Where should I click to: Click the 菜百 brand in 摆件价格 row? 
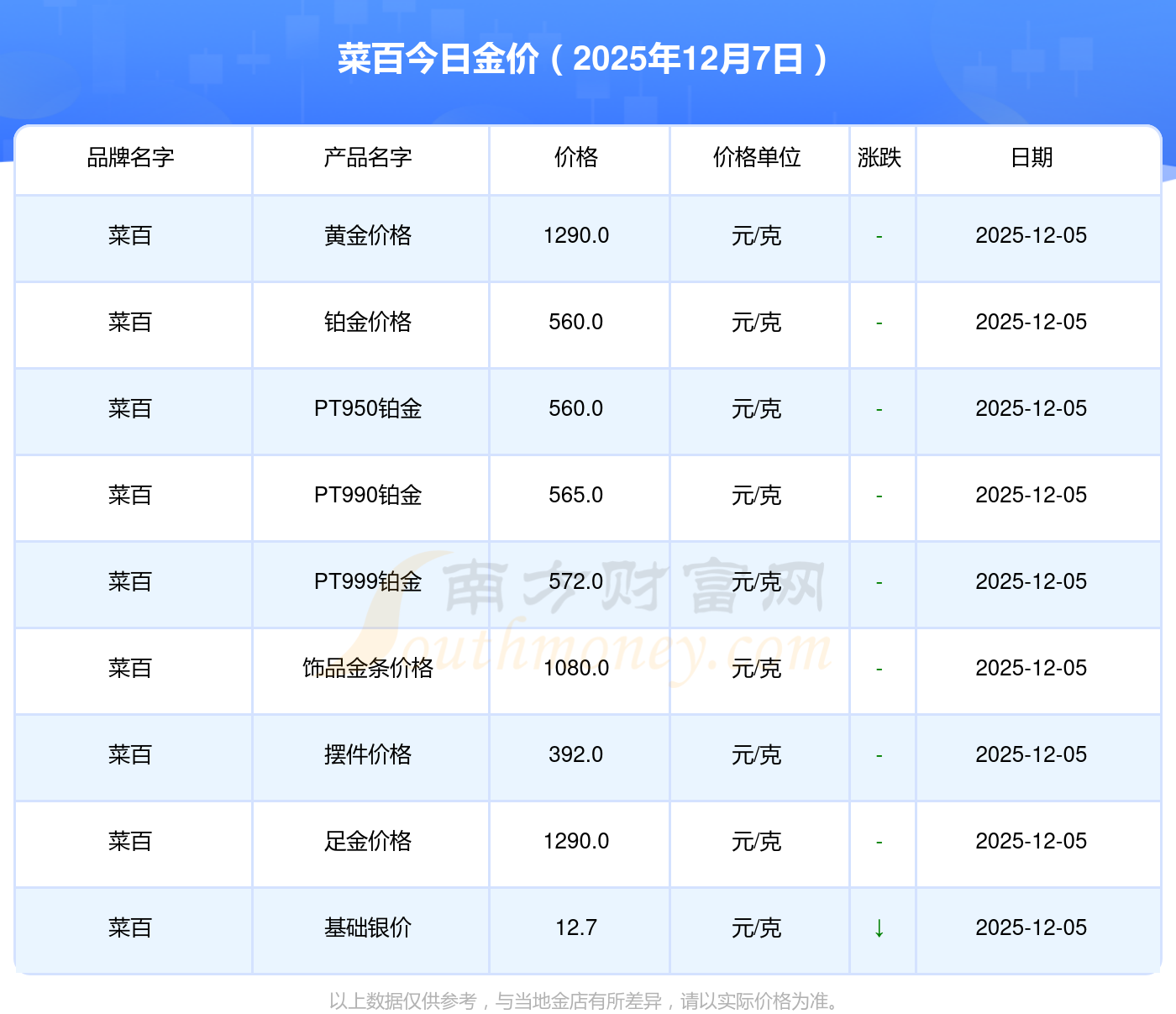tap(130, 754)
